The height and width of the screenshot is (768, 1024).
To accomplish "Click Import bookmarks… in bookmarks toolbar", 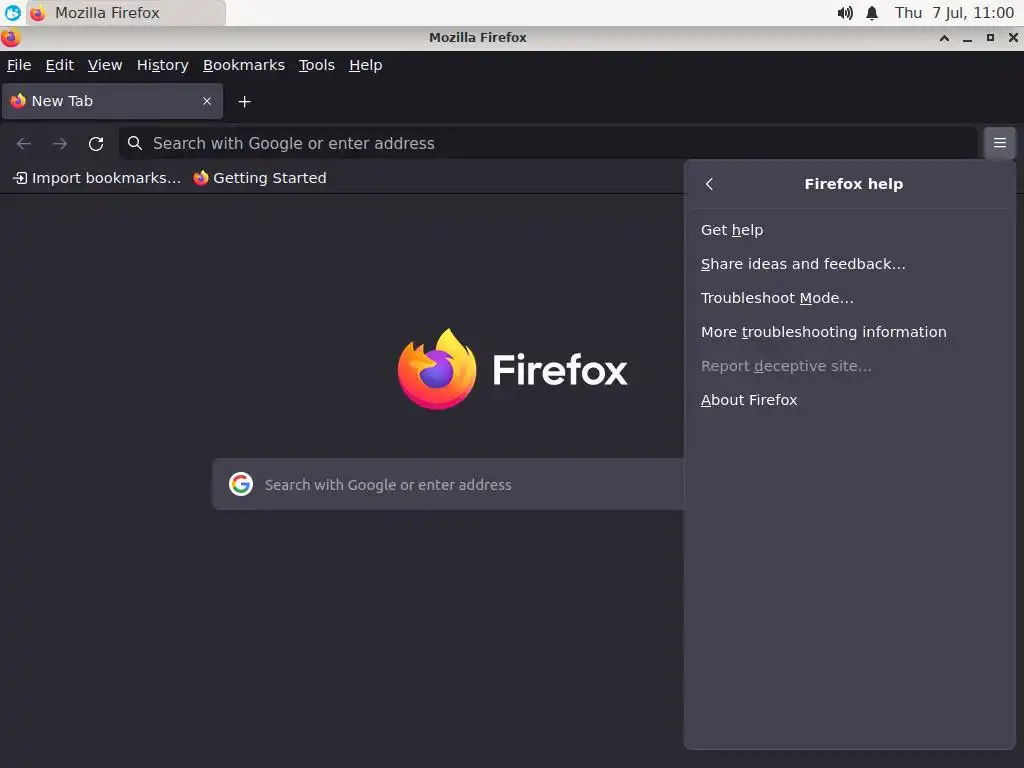I will (x=97, y=178).
